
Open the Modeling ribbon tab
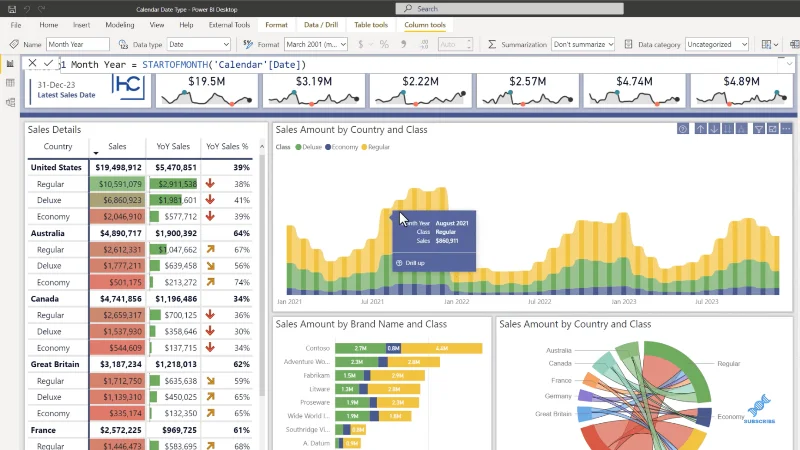120,24
